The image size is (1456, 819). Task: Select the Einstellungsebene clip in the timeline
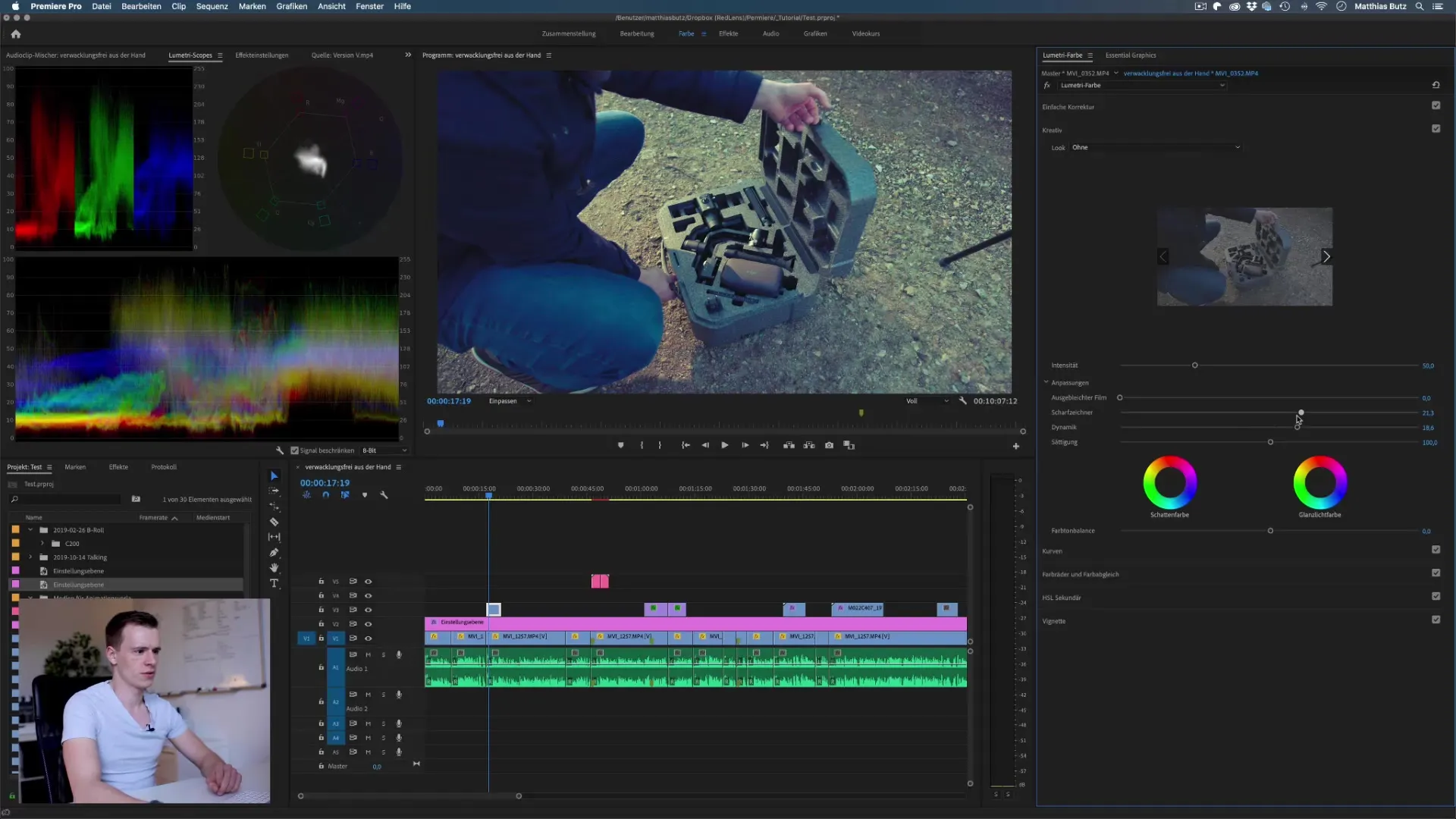(695, 623)
